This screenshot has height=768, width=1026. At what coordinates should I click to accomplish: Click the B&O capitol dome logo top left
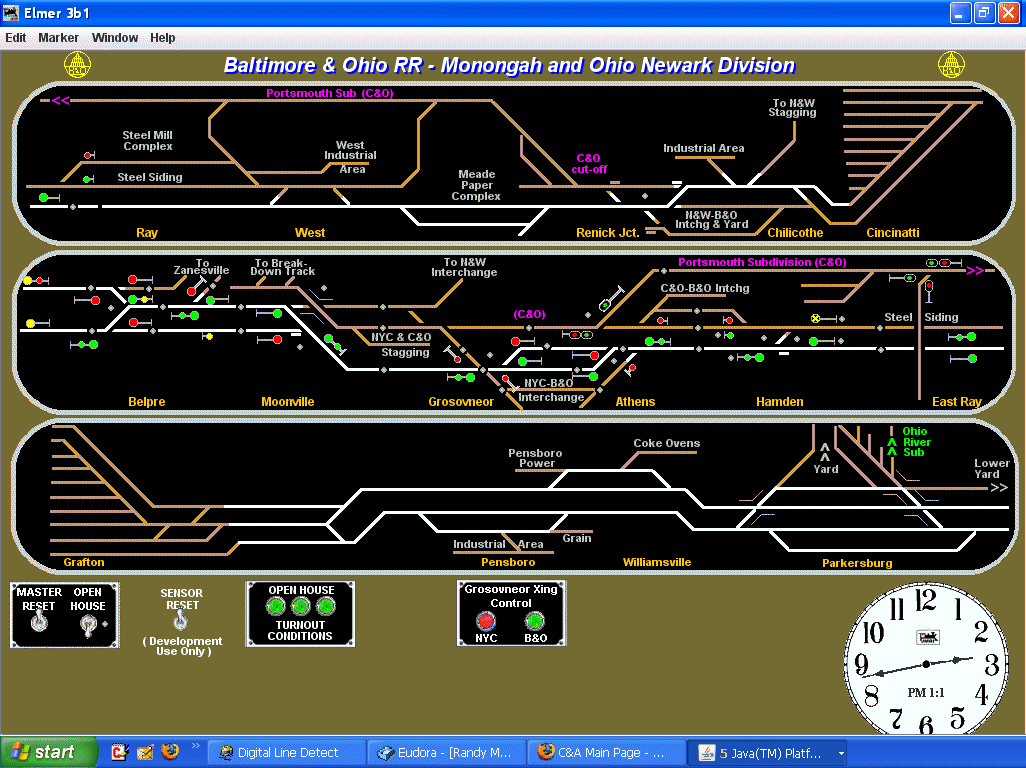coord(78,63)
